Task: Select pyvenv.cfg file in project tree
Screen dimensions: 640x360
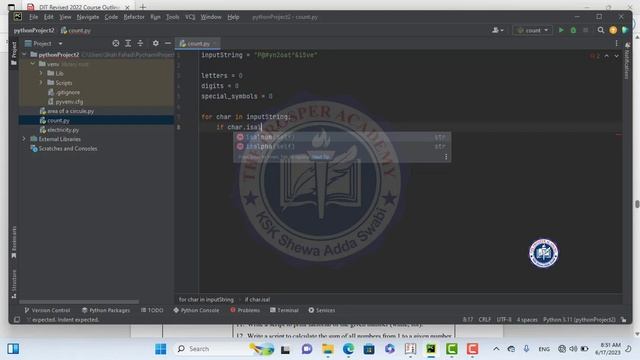Action: coord(65,102)
